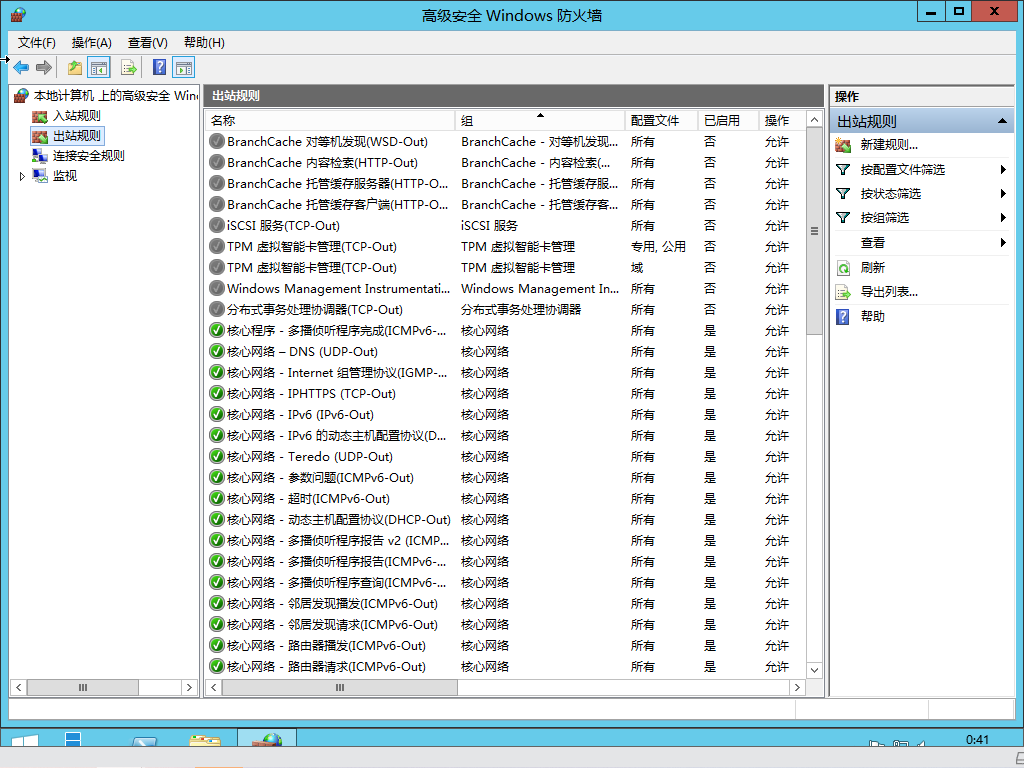Click the rules list horizontal scrollbar thumb
The image size is (1024, 768).
coord(340,688)
